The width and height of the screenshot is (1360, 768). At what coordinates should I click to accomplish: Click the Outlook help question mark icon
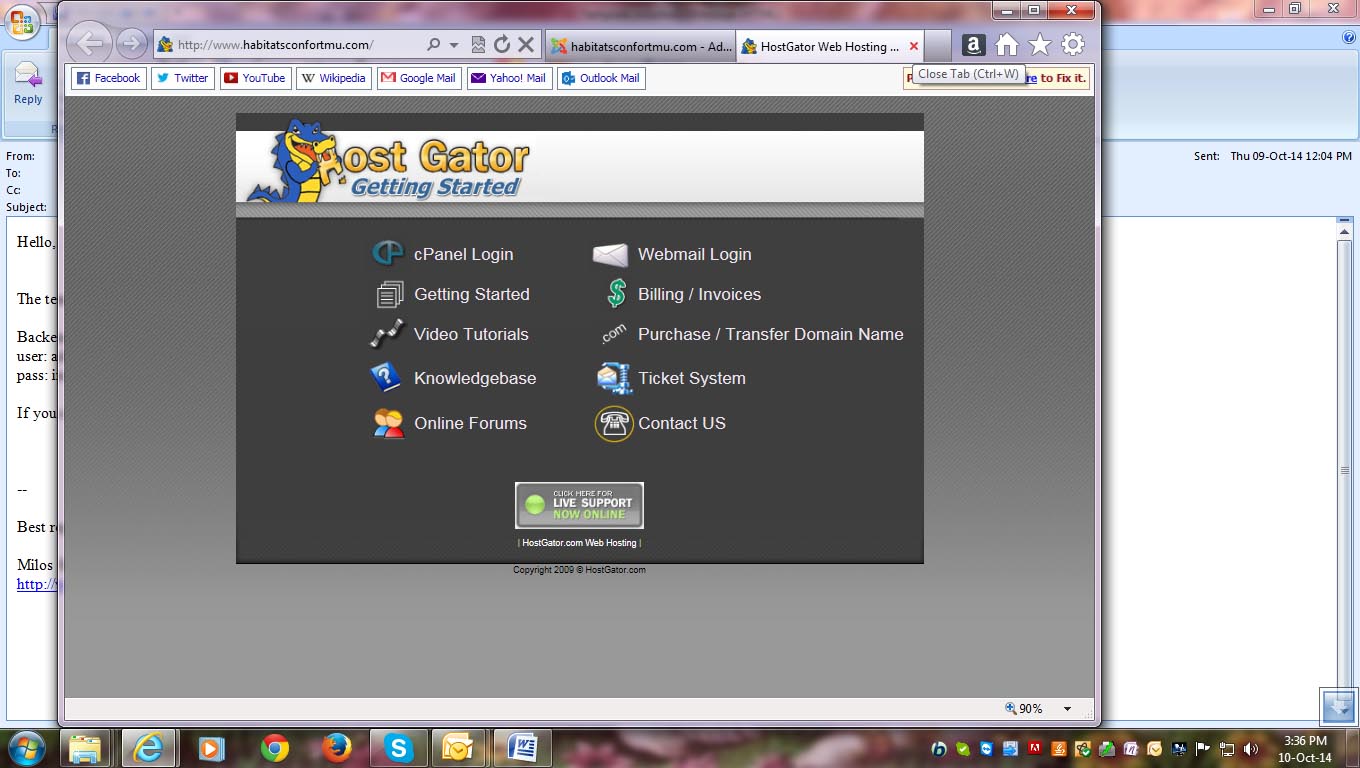(1349, 38)
